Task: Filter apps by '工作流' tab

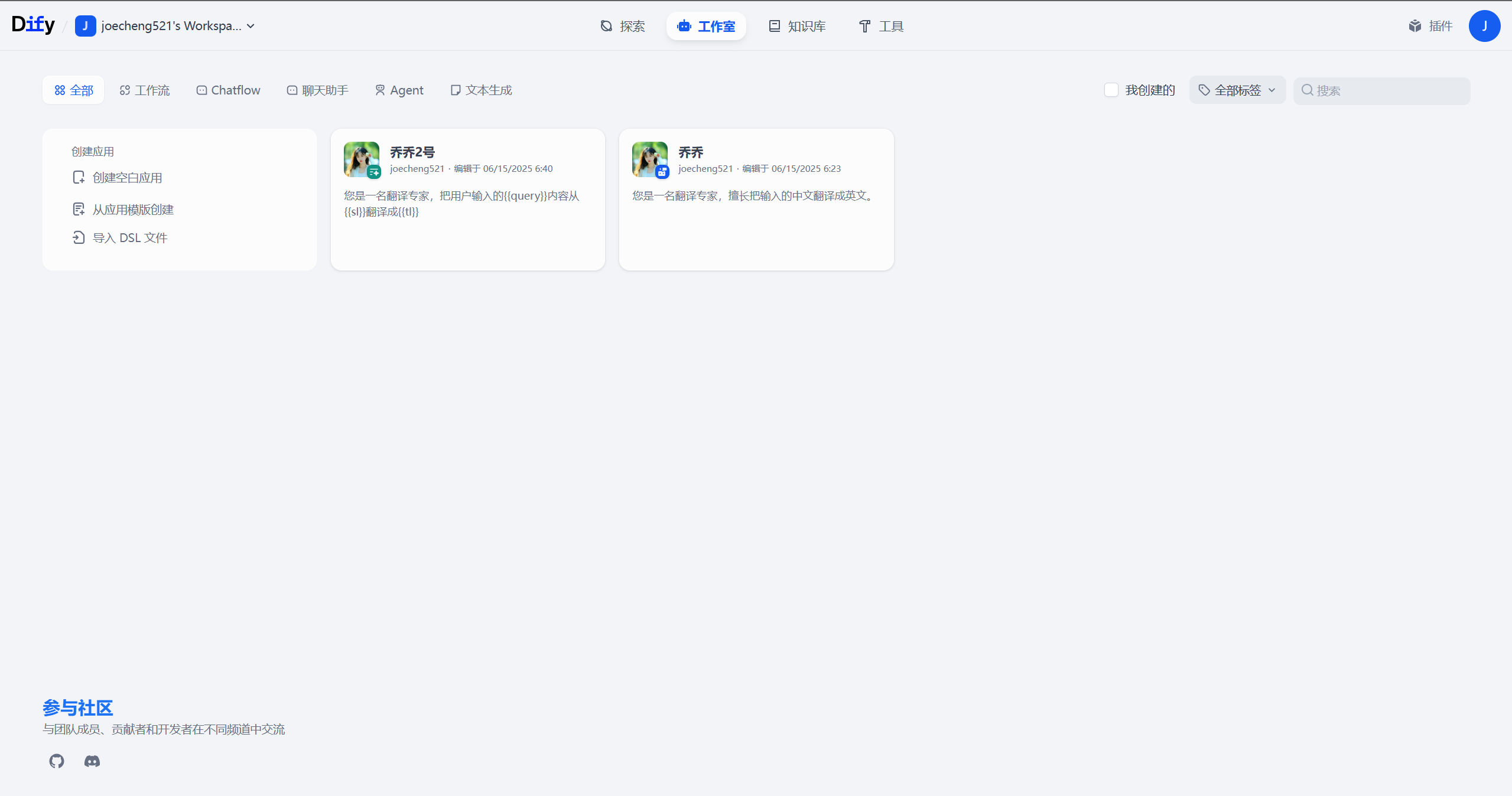Action: pos(145,90)
